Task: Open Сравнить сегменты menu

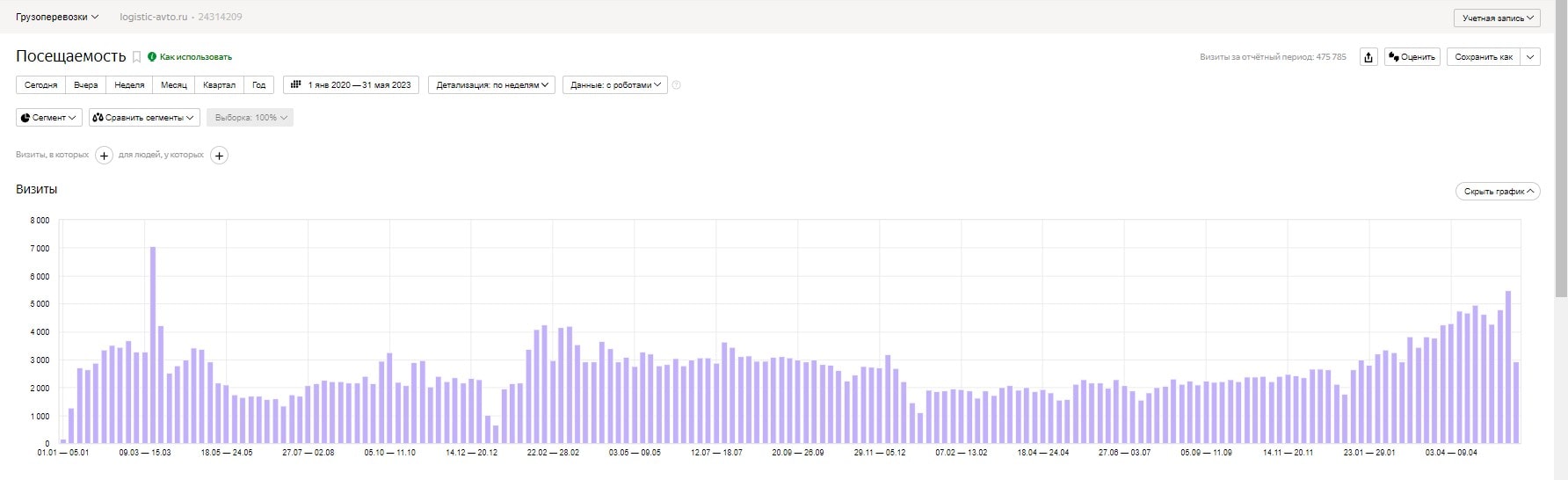Action: [x=144, y=118]
